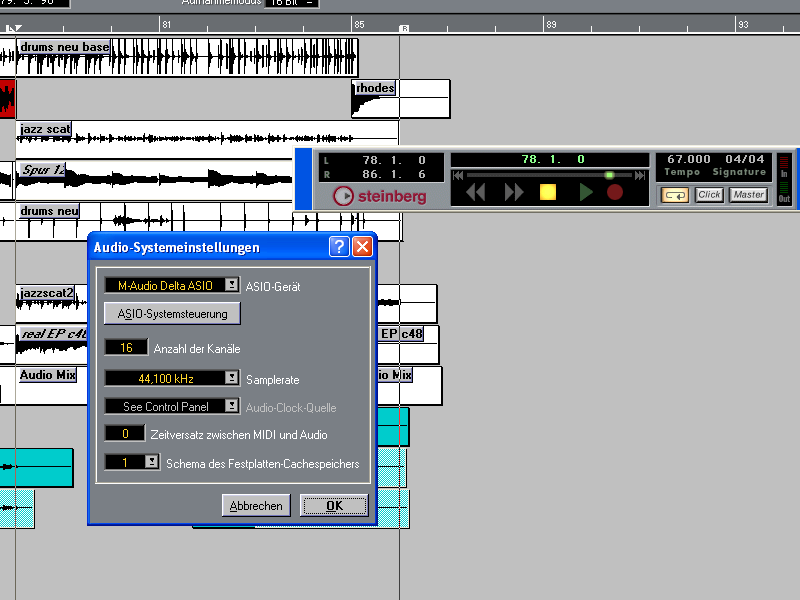The width and height of the screenshot is (800, 600).
Task: Click the left locator flag on the ruler
Action: tap(13, 28)
